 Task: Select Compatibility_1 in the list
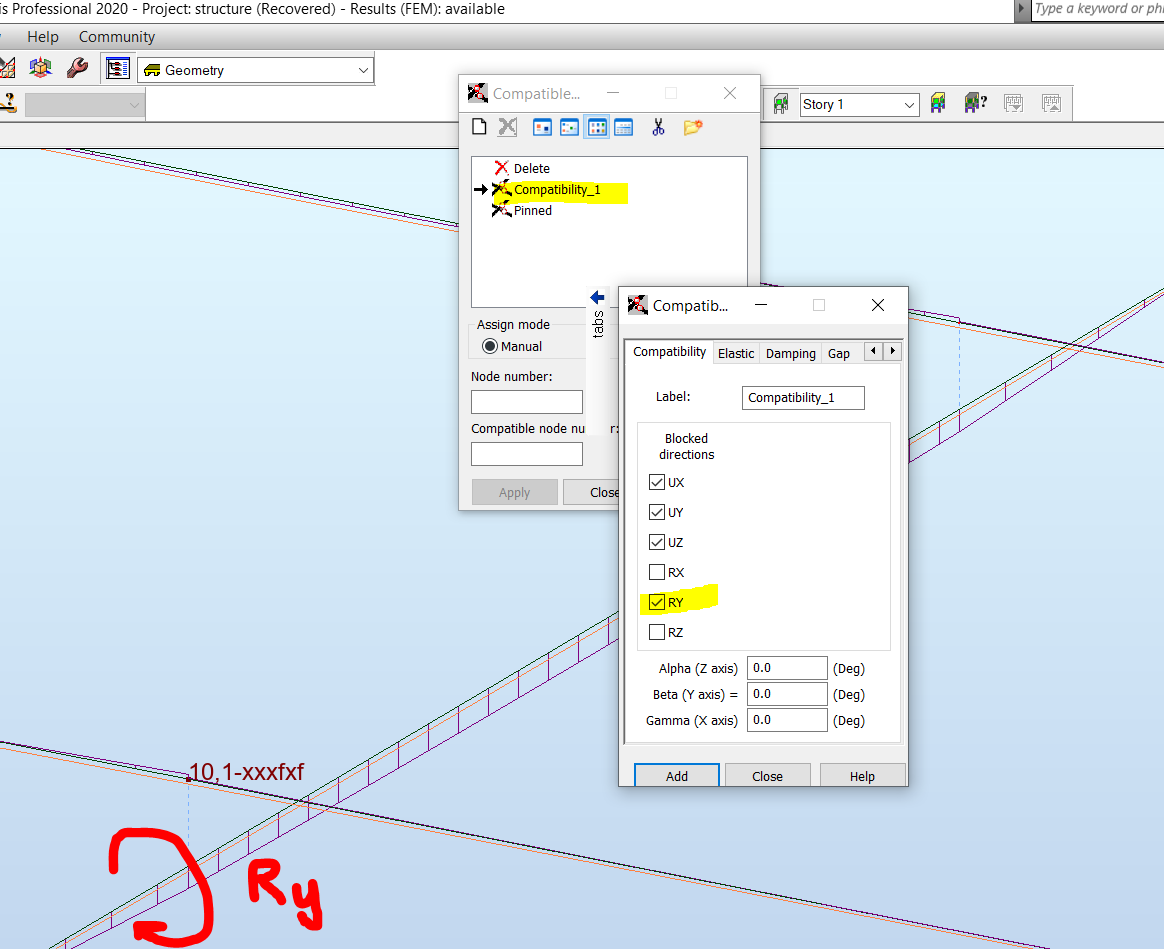(557, 189)
